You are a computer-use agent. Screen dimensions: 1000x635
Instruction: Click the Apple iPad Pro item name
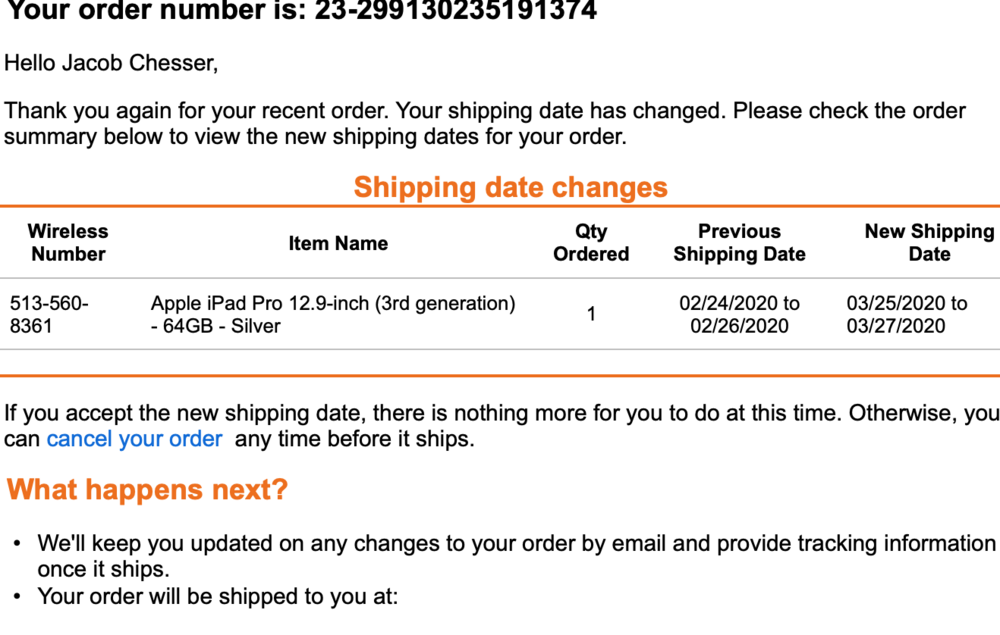click(x=333, y=314)
